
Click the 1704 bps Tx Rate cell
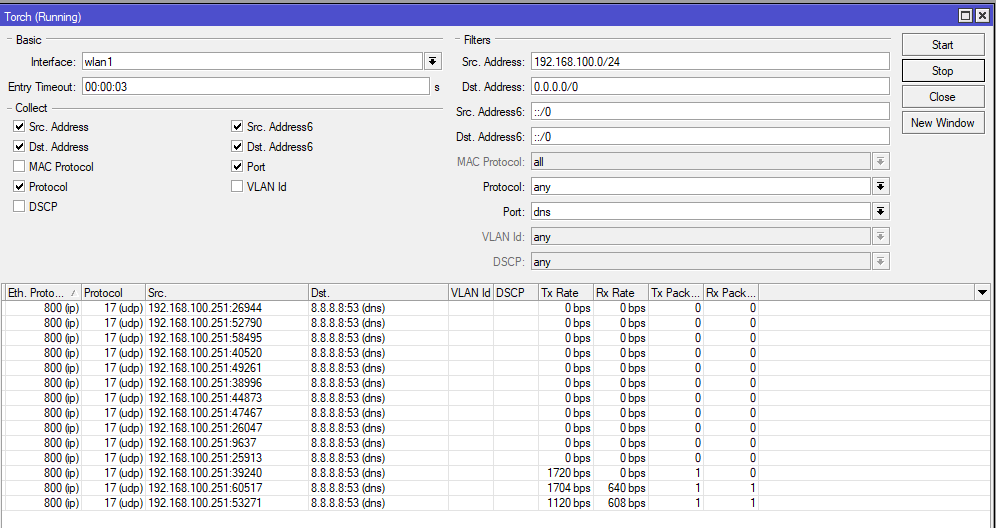566,488
